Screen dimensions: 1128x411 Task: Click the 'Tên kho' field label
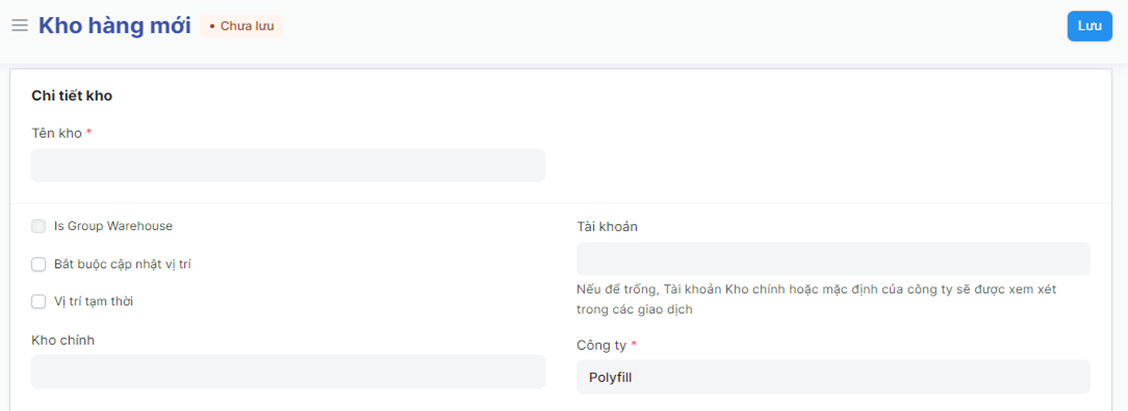(57, 133)
